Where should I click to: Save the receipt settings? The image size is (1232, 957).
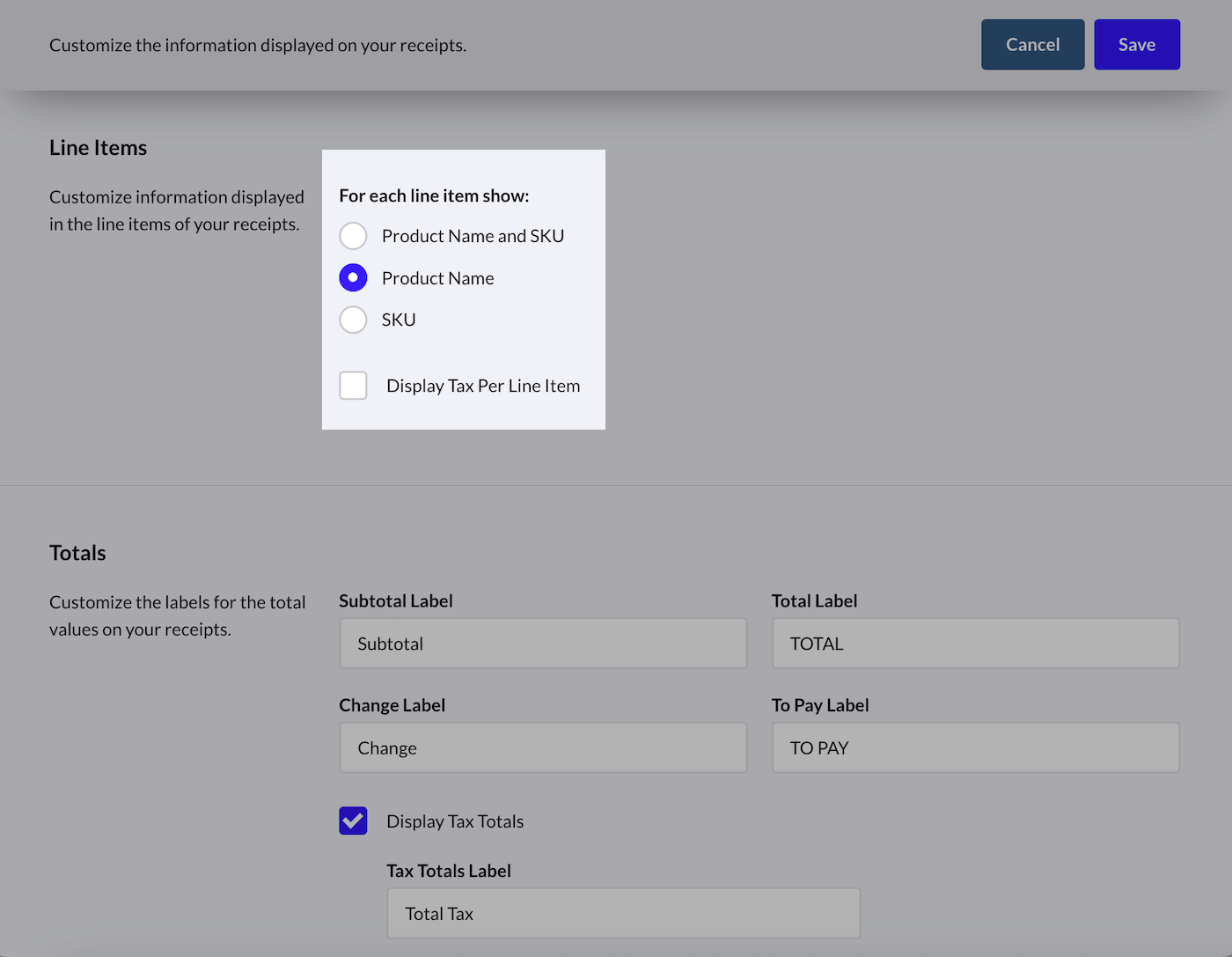[1136, 45]
